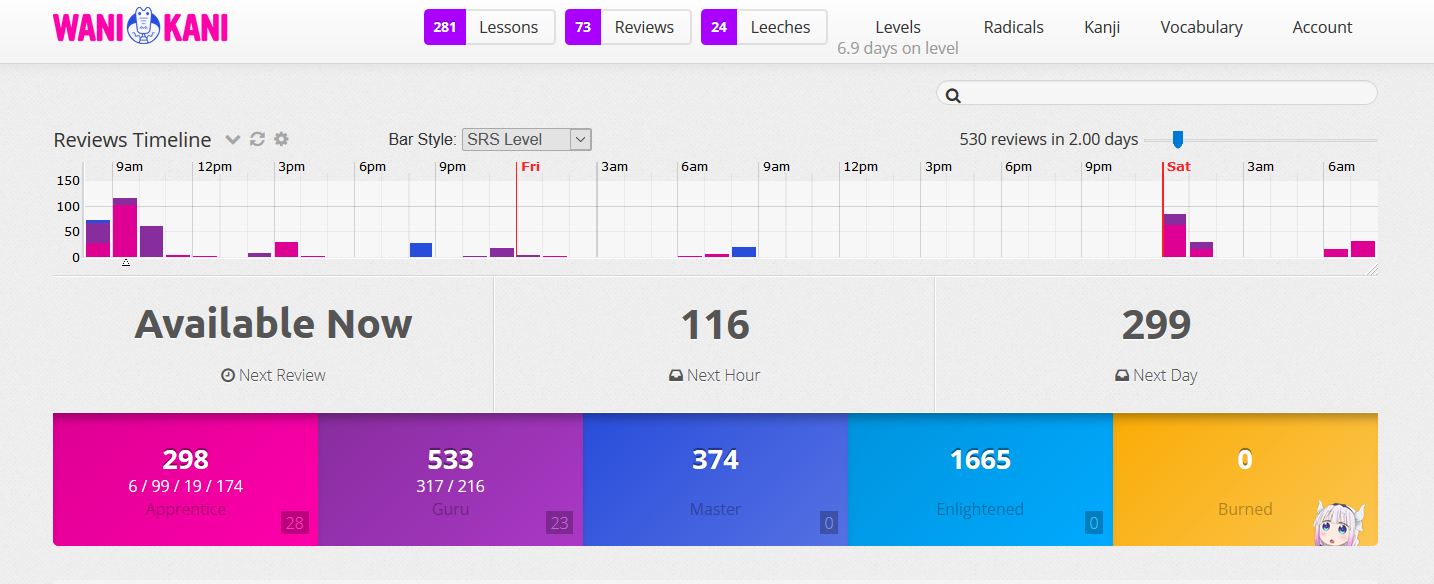1434x584 pixels.
Task: Click the "530 reviews in 2.00 days" text
Action: (1049, 139)
